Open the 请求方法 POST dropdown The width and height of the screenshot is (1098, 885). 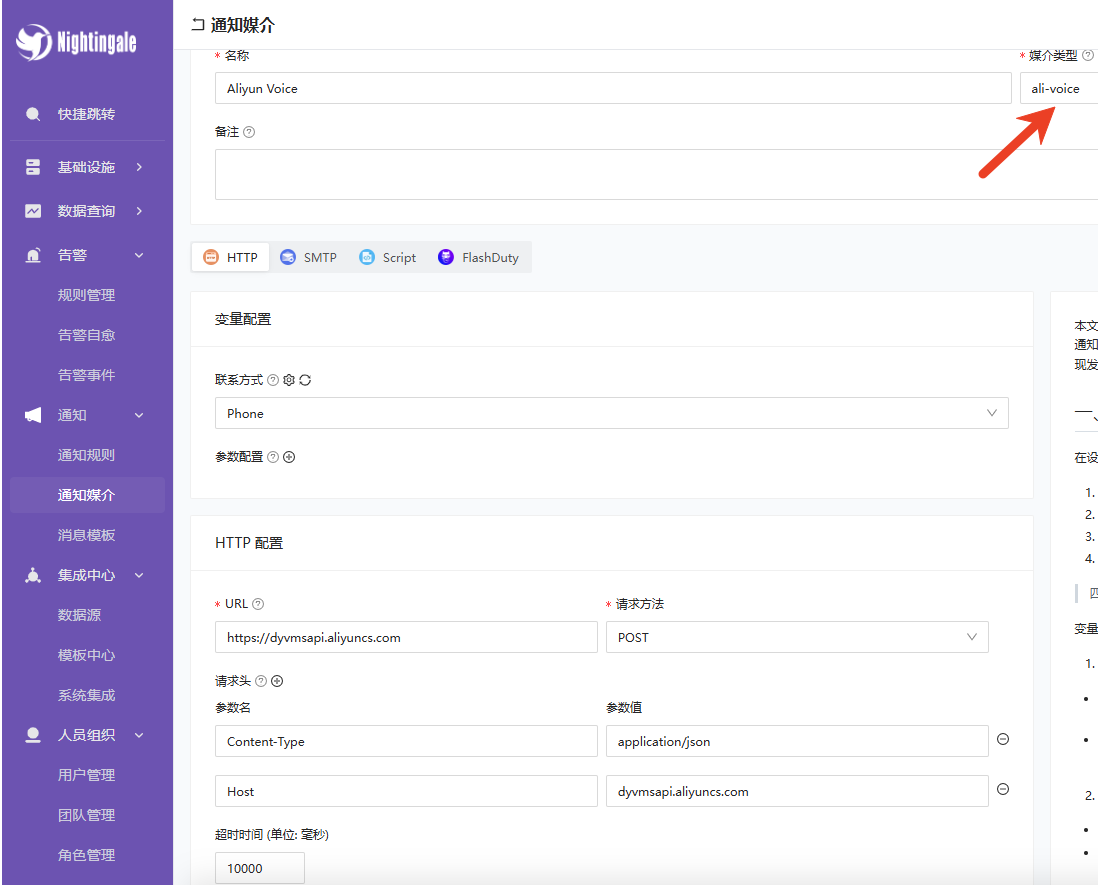796,637
